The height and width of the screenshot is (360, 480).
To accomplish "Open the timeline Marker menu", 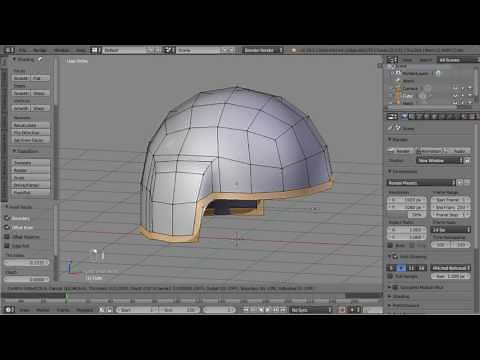I will click(43, 310).
